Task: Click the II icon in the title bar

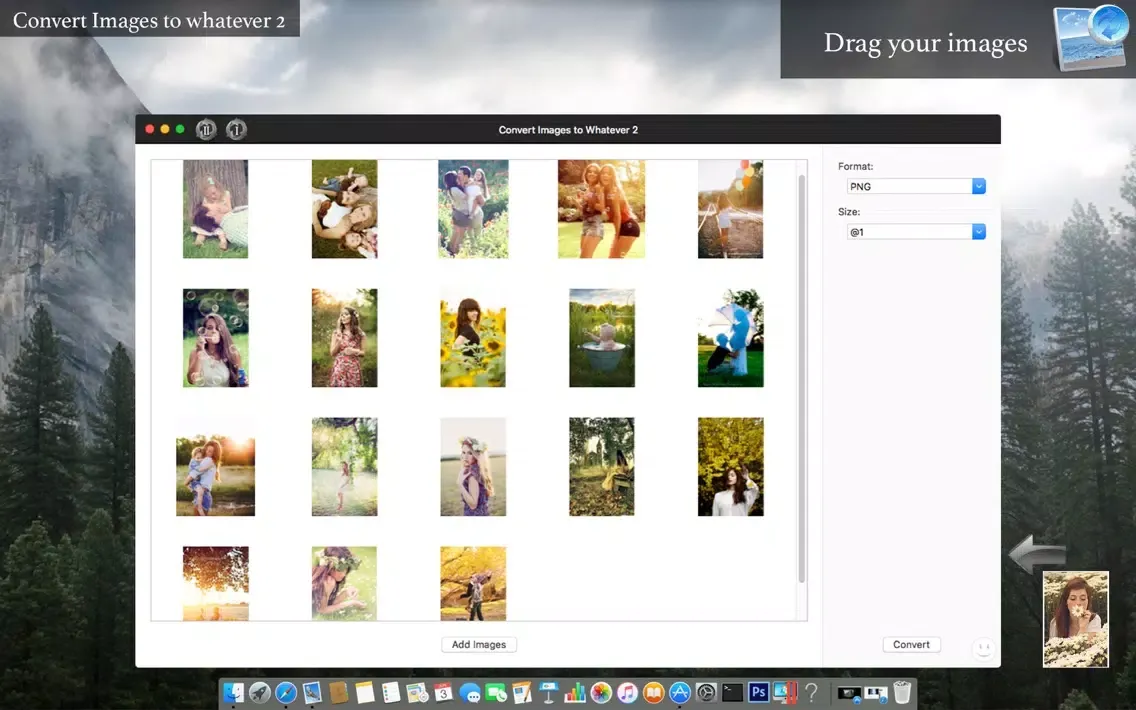Action: 205,129
